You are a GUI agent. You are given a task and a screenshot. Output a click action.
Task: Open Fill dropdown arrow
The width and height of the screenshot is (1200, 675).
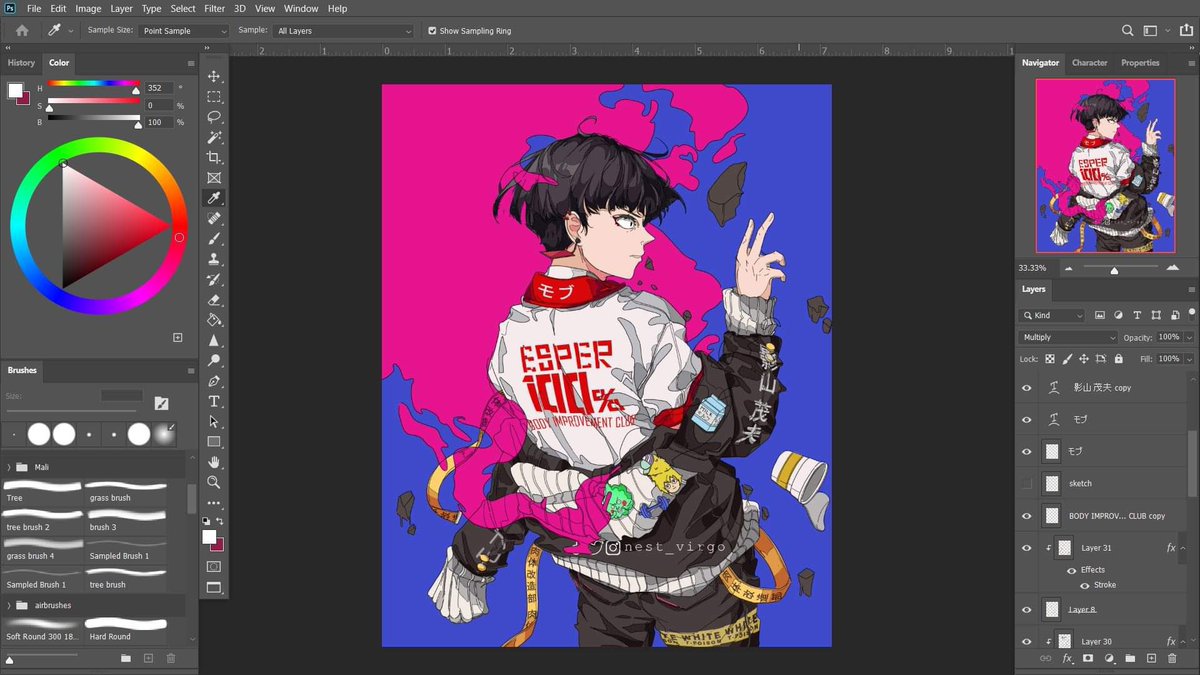1188,359
